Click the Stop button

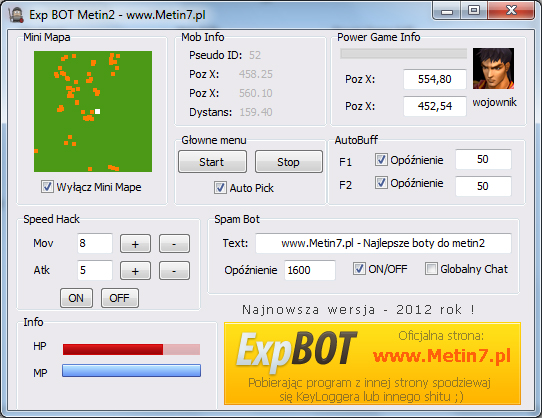click(x=289, y=161)
